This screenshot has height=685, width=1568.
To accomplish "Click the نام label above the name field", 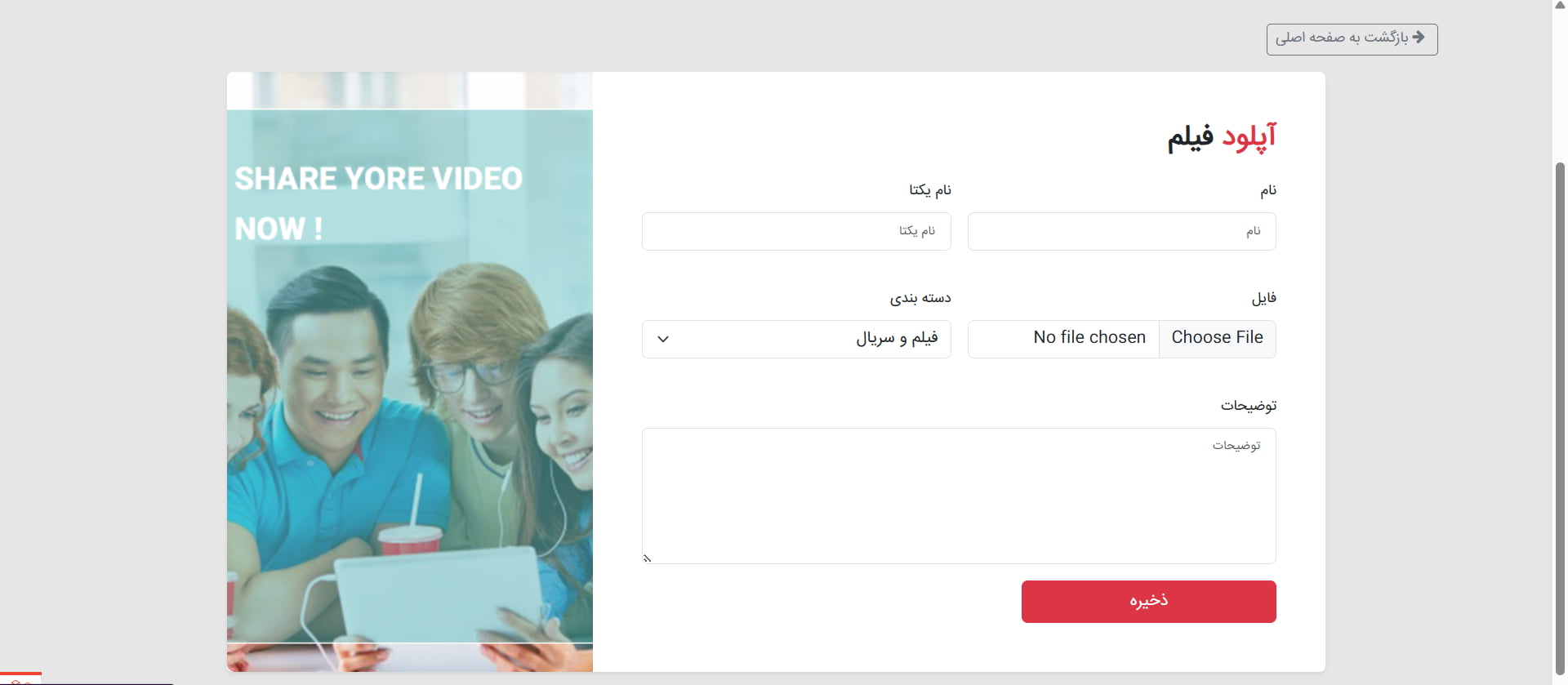I will click(x=1267, y=191).
